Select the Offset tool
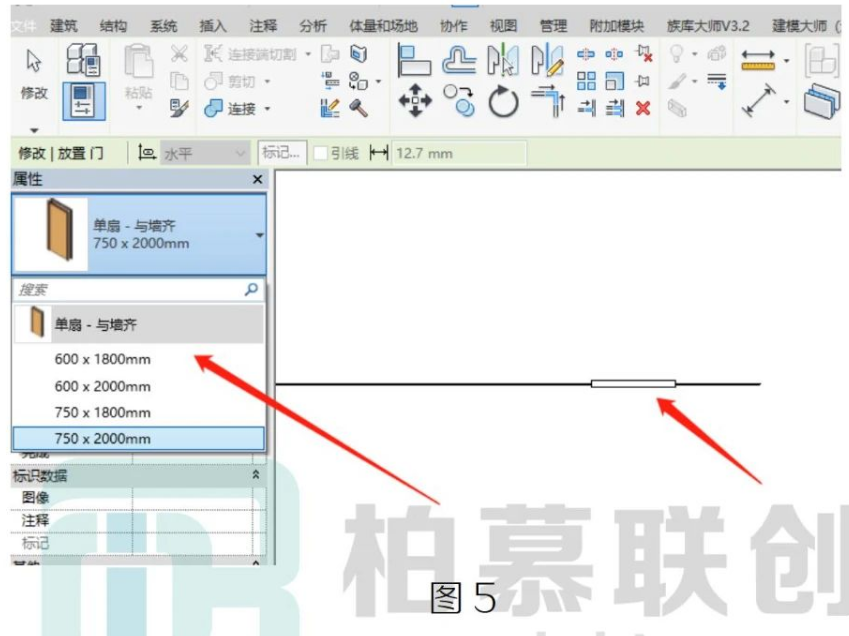Screen dimensions: 849x636 click(459, 60)
